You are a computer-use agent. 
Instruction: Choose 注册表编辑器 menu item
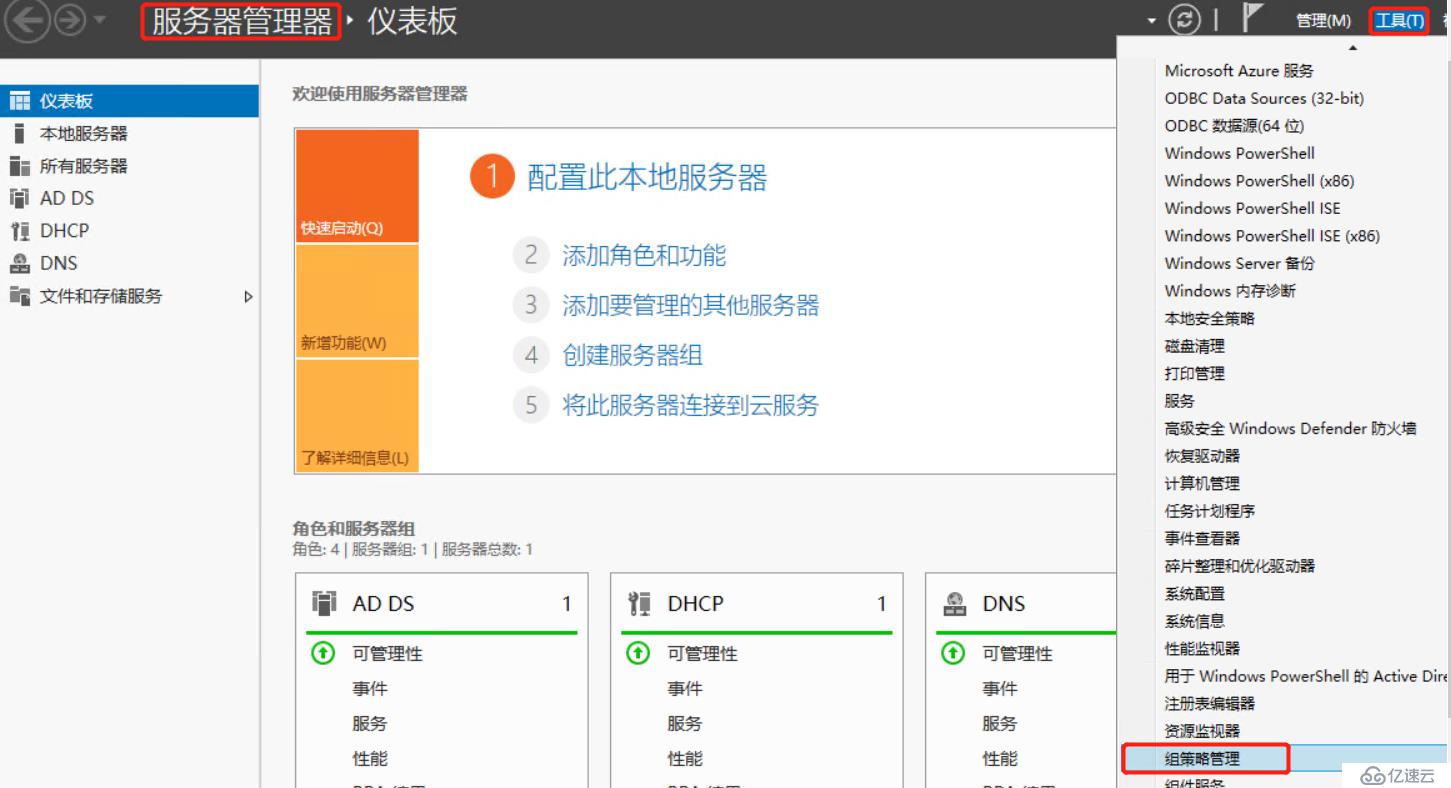1210,703
